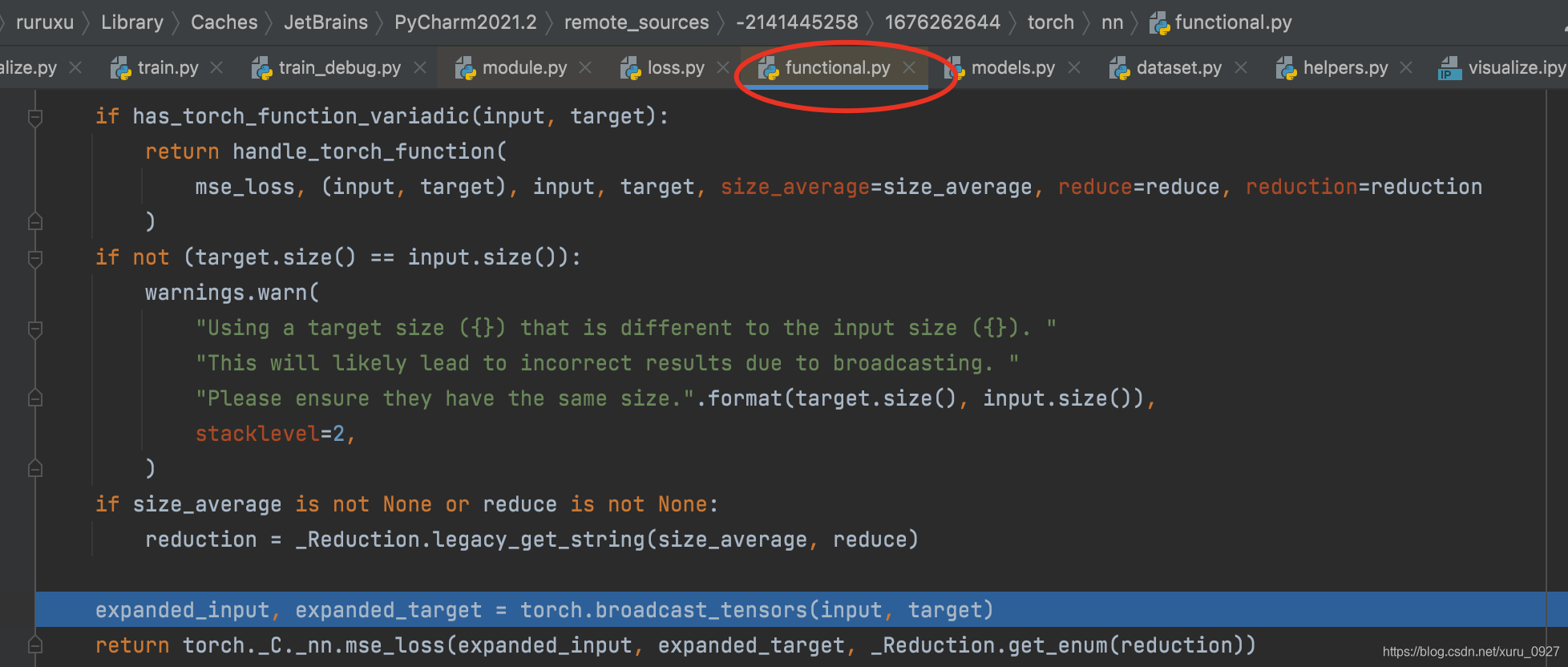This screenshot has width=1568, height=667.
Task: Collapse the fold at 'if has_torch_function_variadic' line
Action: pyautogui.click(x=35, y=117)
